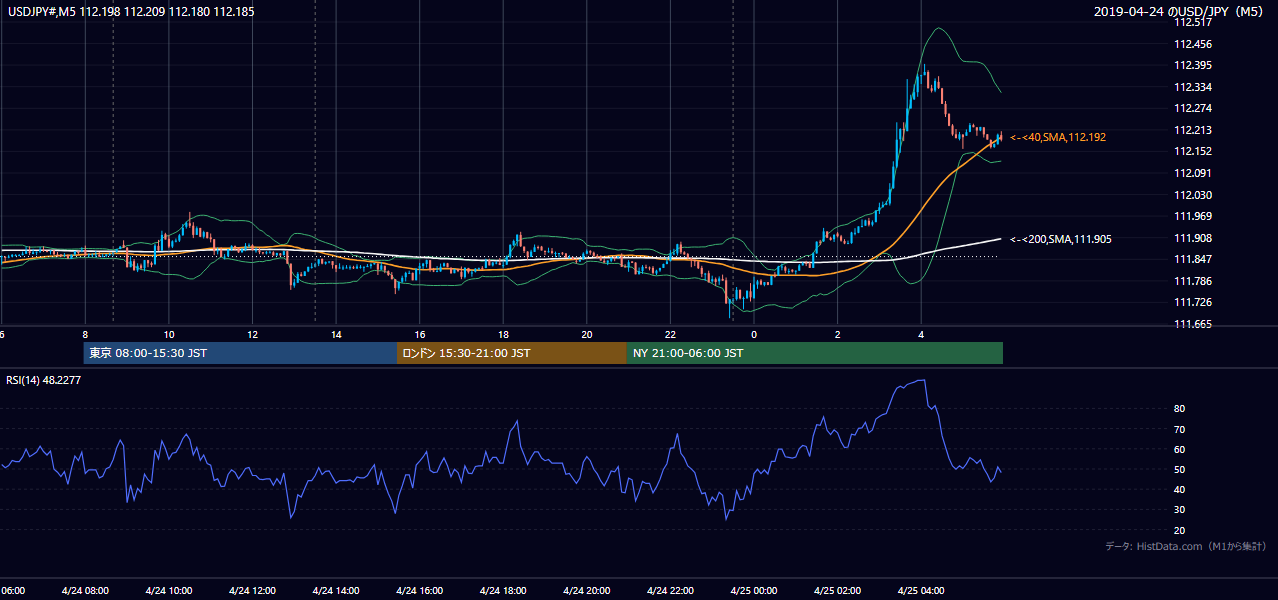Click price axis value 112.091
The height and width of the screenshot is (600, 1278).
point(1194,173)
